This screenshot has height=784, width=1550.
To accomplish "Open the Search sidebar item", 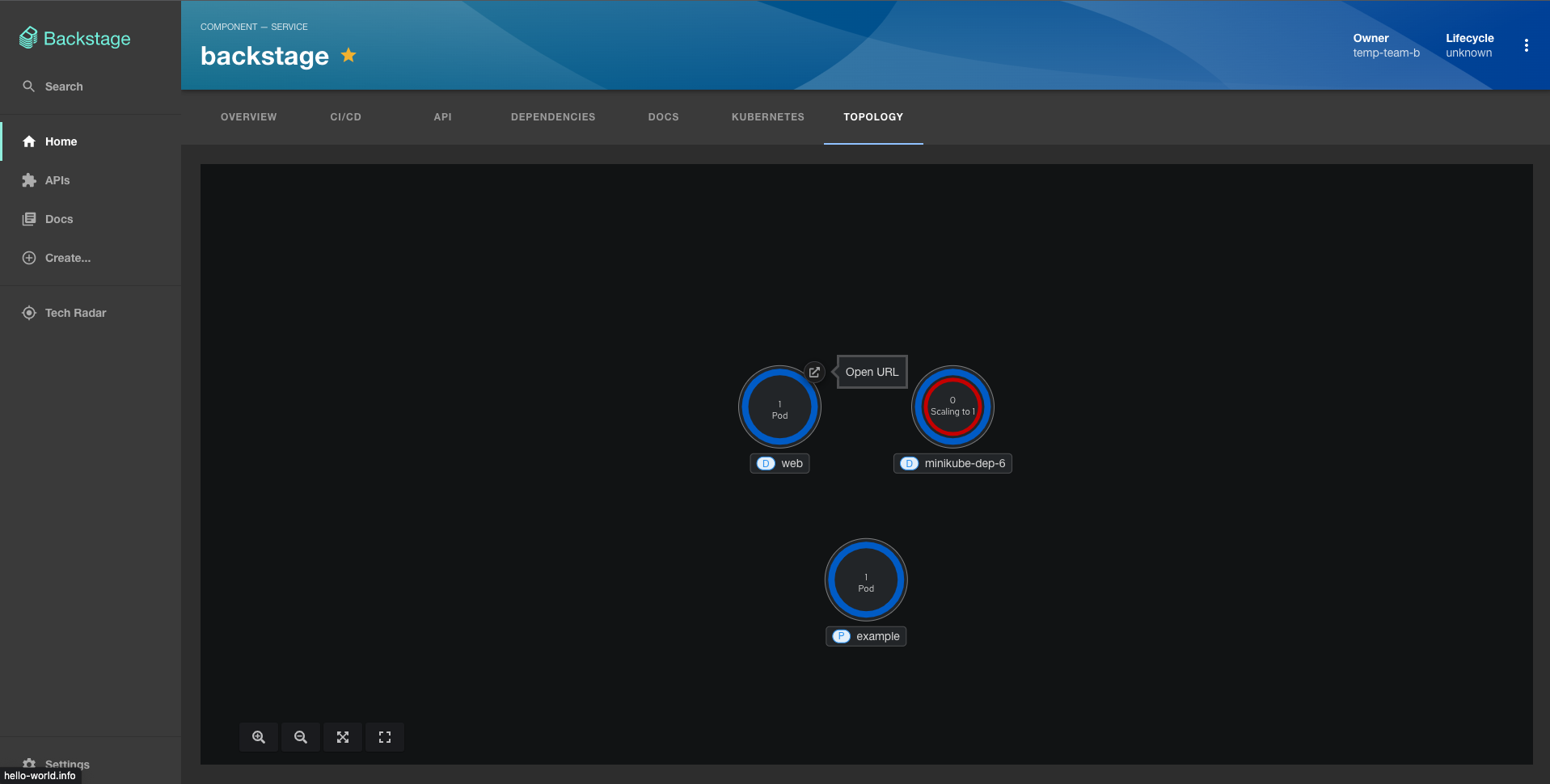I will [64, 86].
